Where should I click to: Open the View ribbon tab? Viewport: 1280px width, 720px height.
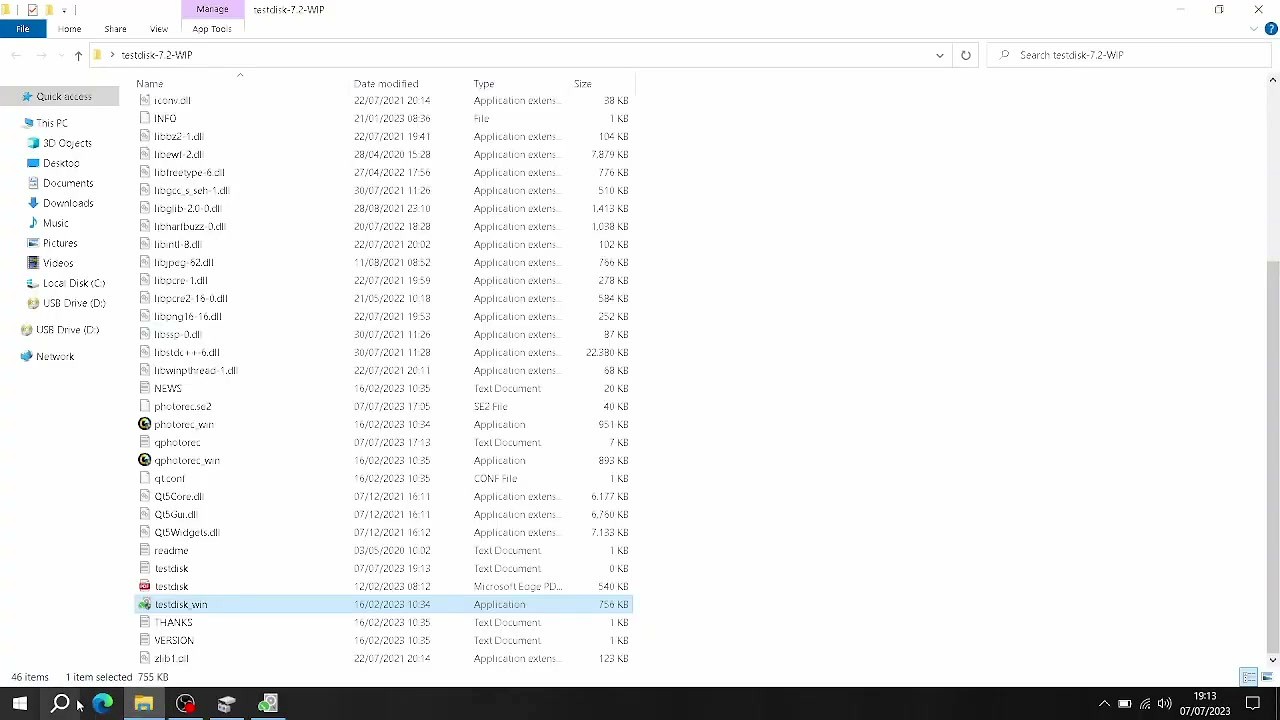tap(158, 29)
